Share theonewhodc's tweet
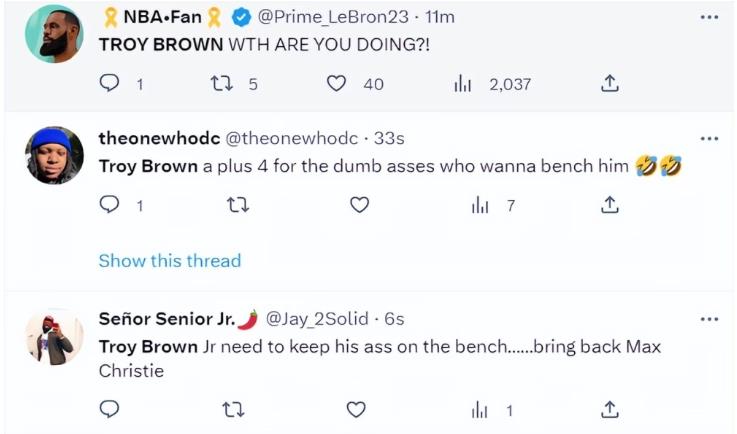This screenshot has width=737, height=434. (x=609, y=205)
